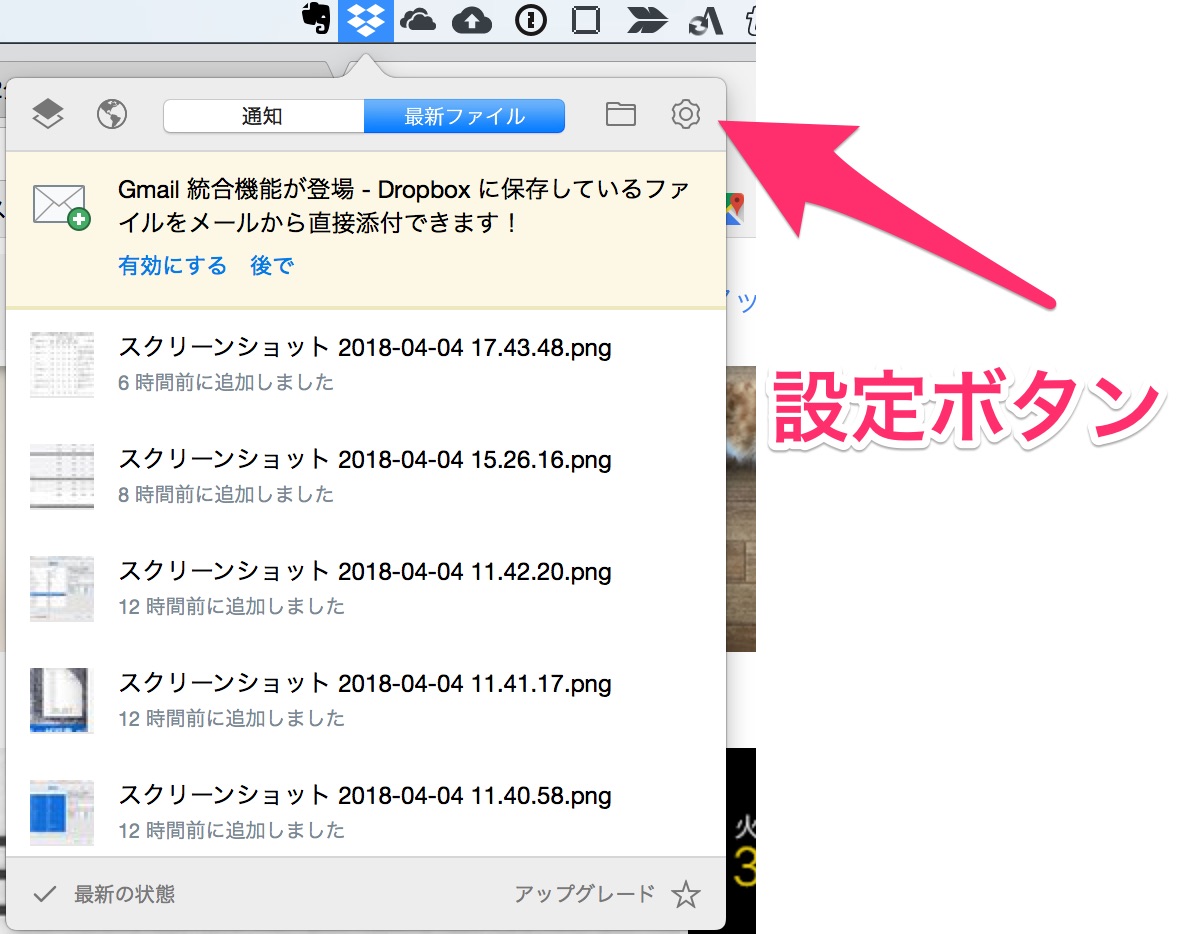Switch to the 通知 tab
1200x934 pixels.
[264, 116]
